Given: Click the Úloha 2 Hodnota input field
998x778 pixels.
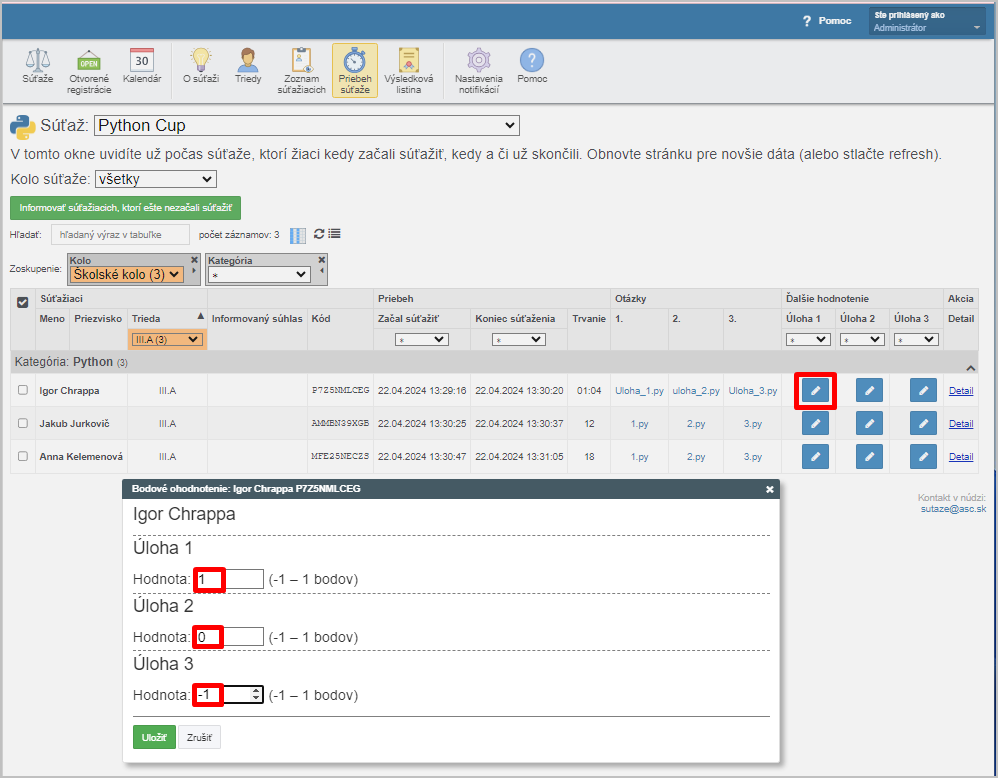Looking at the screenshot, I should click(x=229, y=637).
